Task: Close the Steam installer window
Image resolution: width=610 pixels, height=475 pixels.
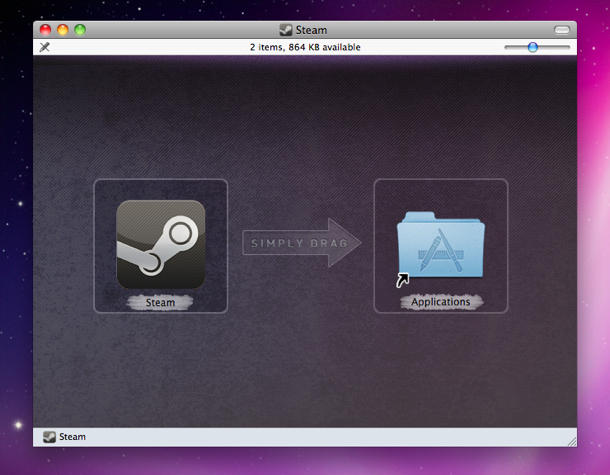Action: point(45,30)
